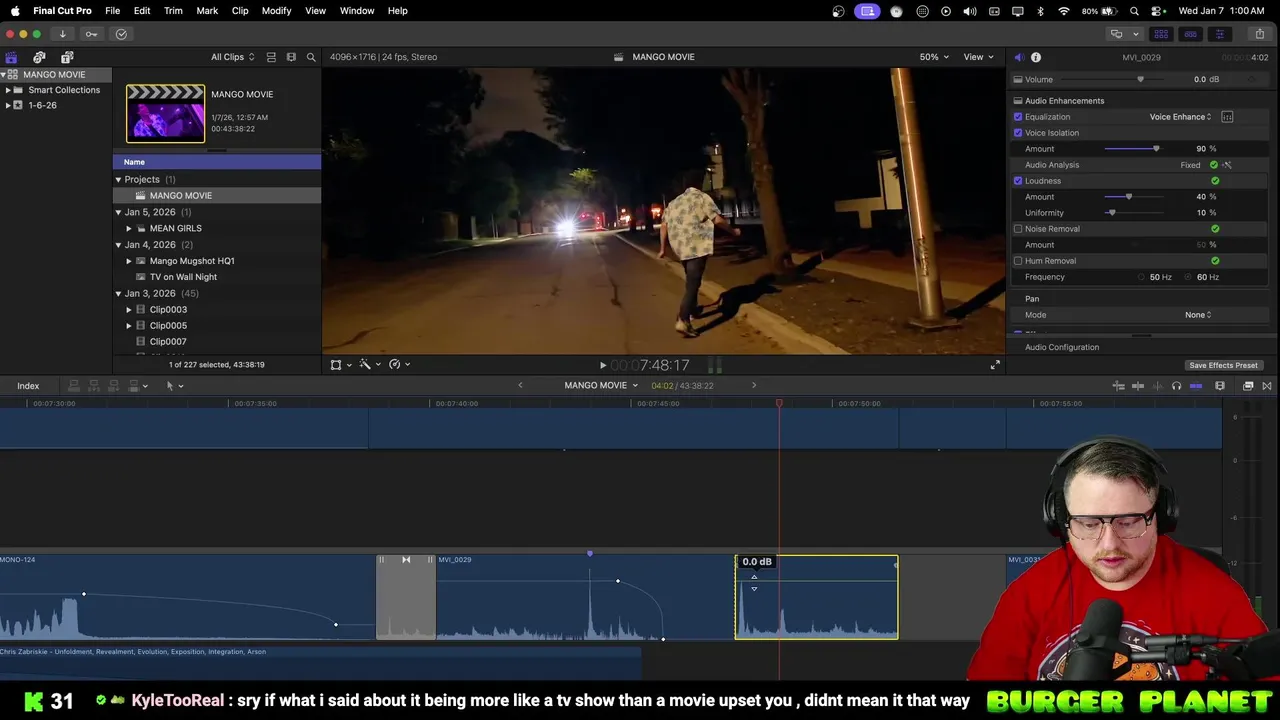Toggle the Browser panel visibility button

coord(1161,34)
